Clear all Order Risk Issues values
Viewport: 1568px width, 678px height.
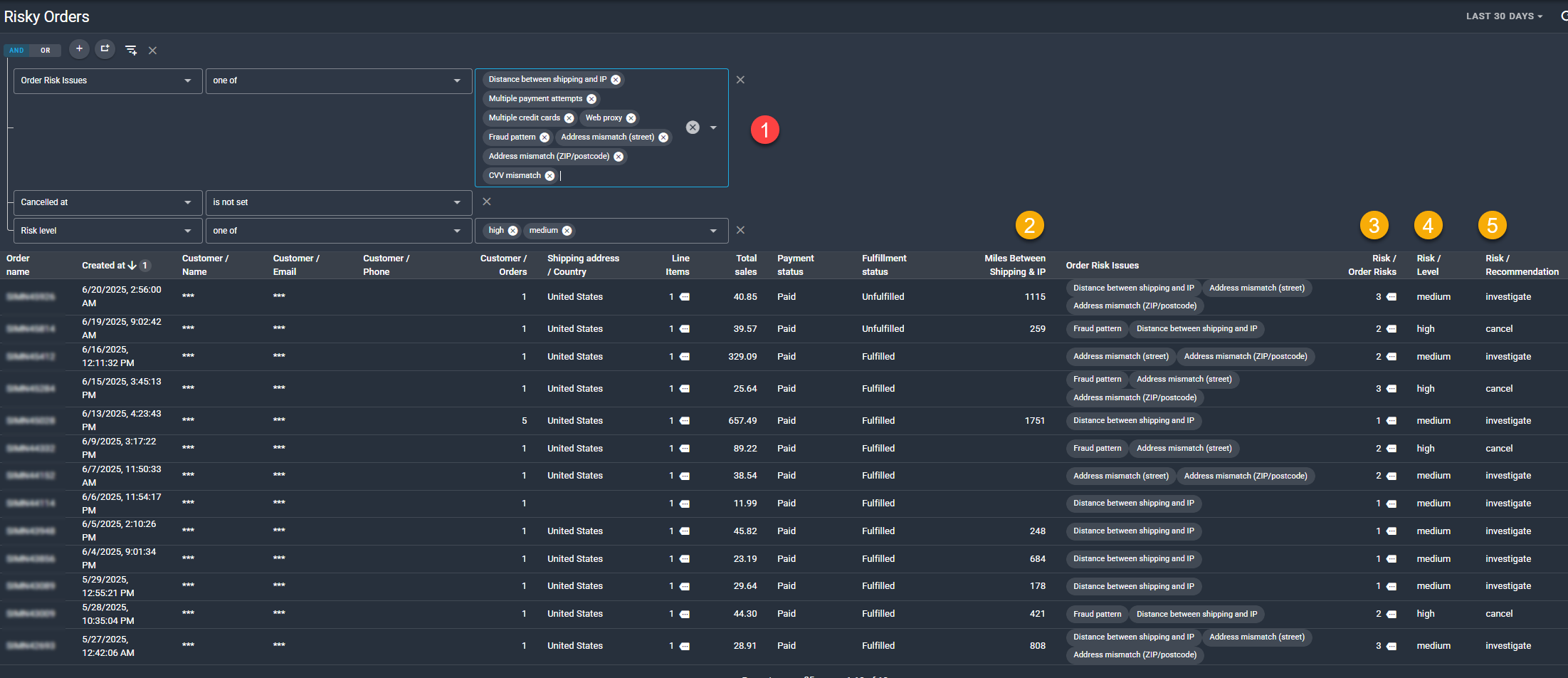point(693,127)
